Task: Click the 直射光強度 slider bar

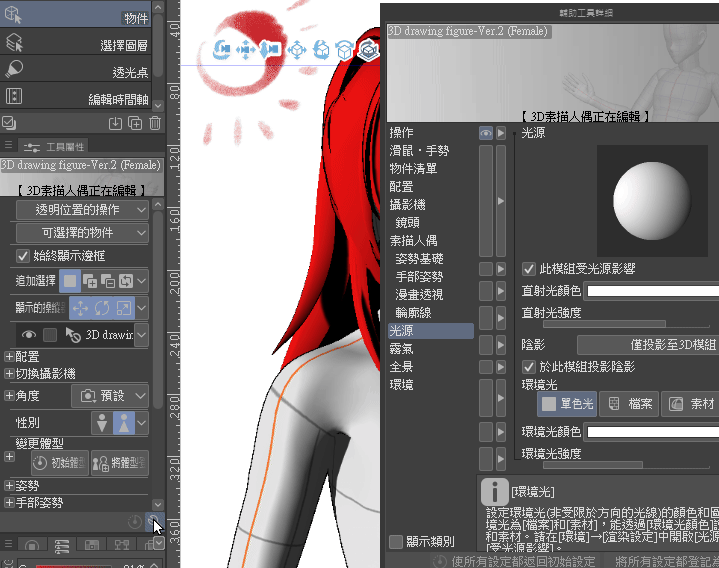Action: click(626, 324)
